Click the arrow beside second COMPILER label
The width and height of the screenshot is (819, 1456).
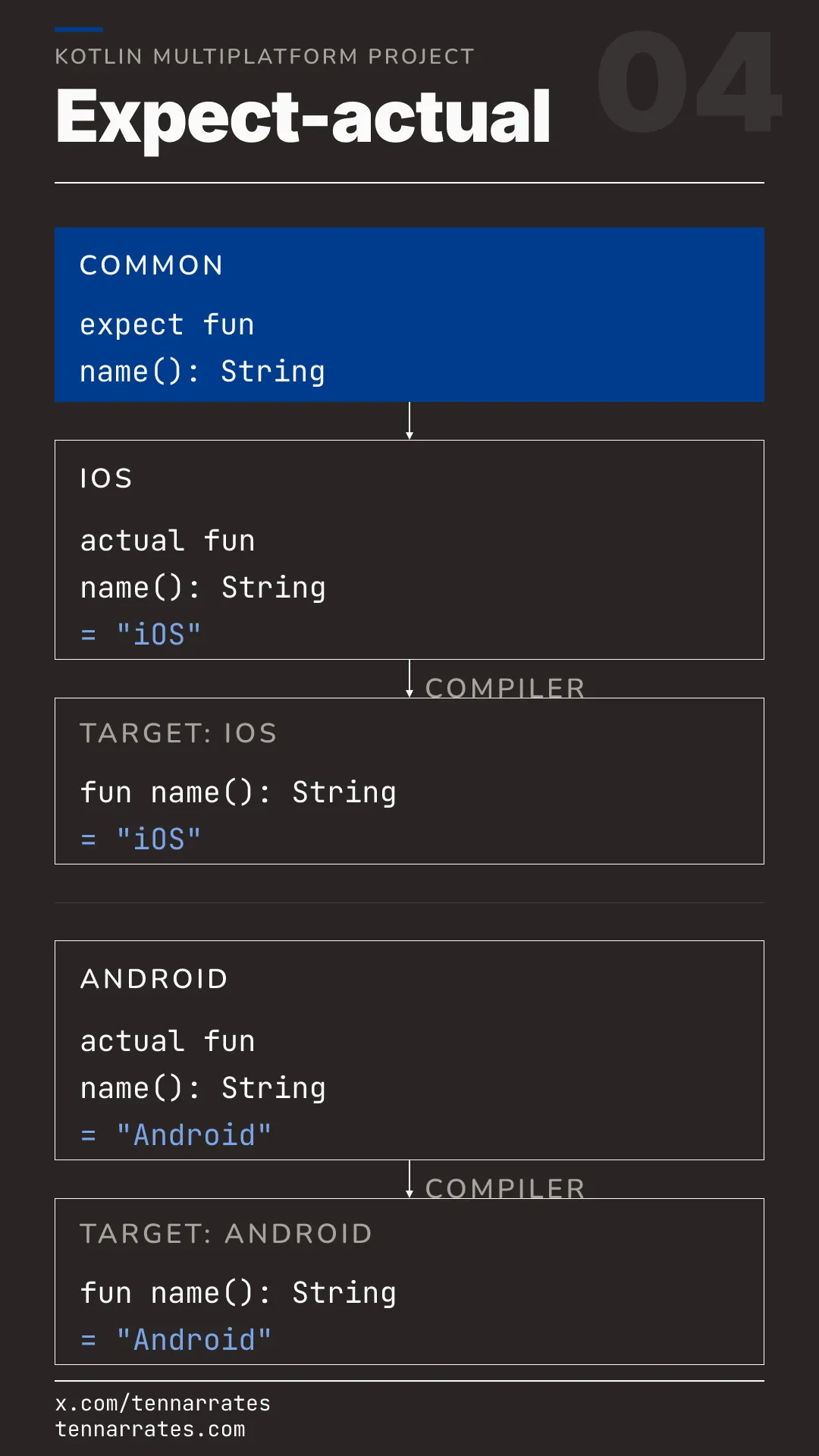409,1179
